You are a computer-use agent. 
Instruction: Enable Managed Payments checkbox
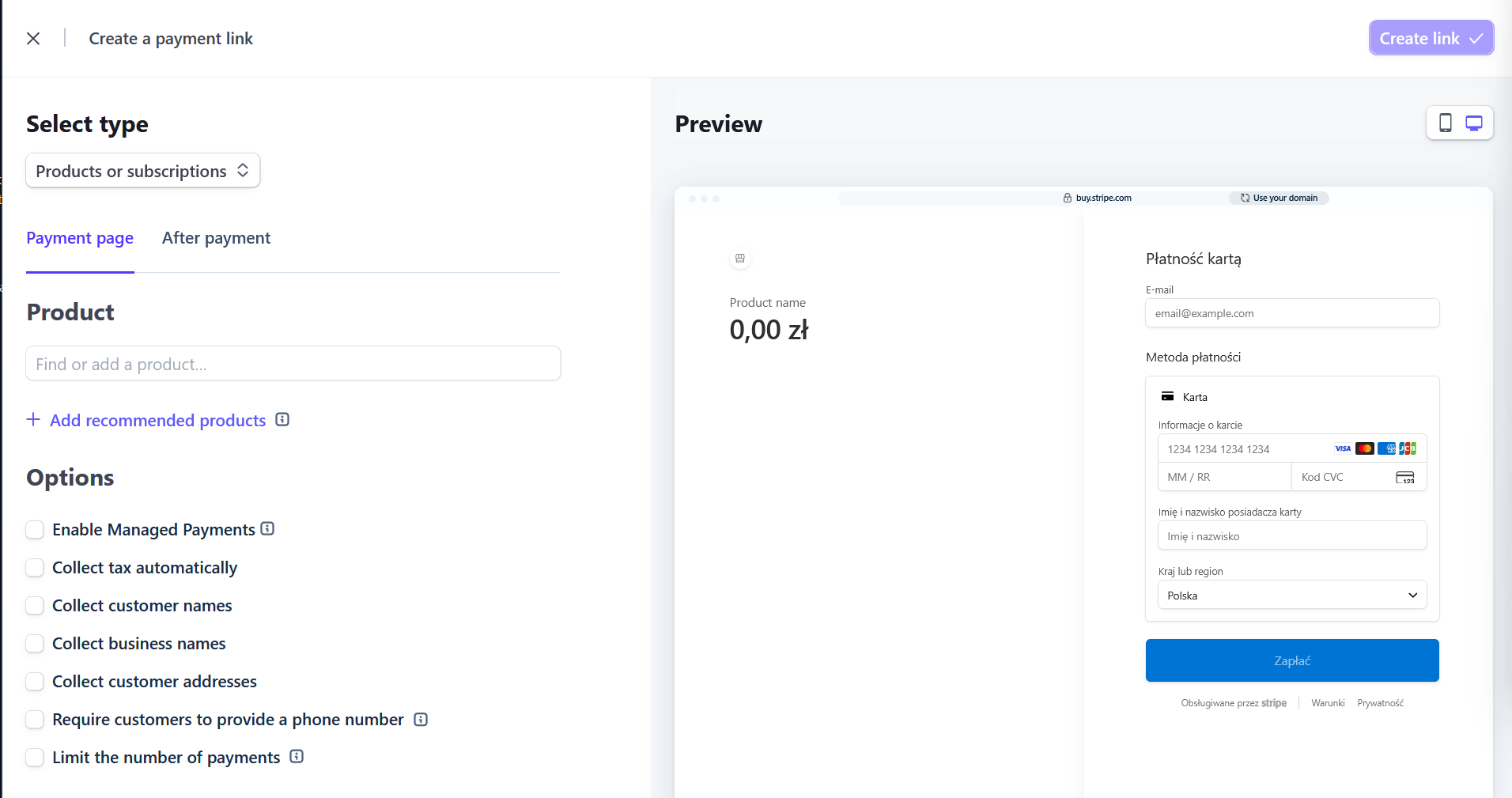tap(35, 529)
